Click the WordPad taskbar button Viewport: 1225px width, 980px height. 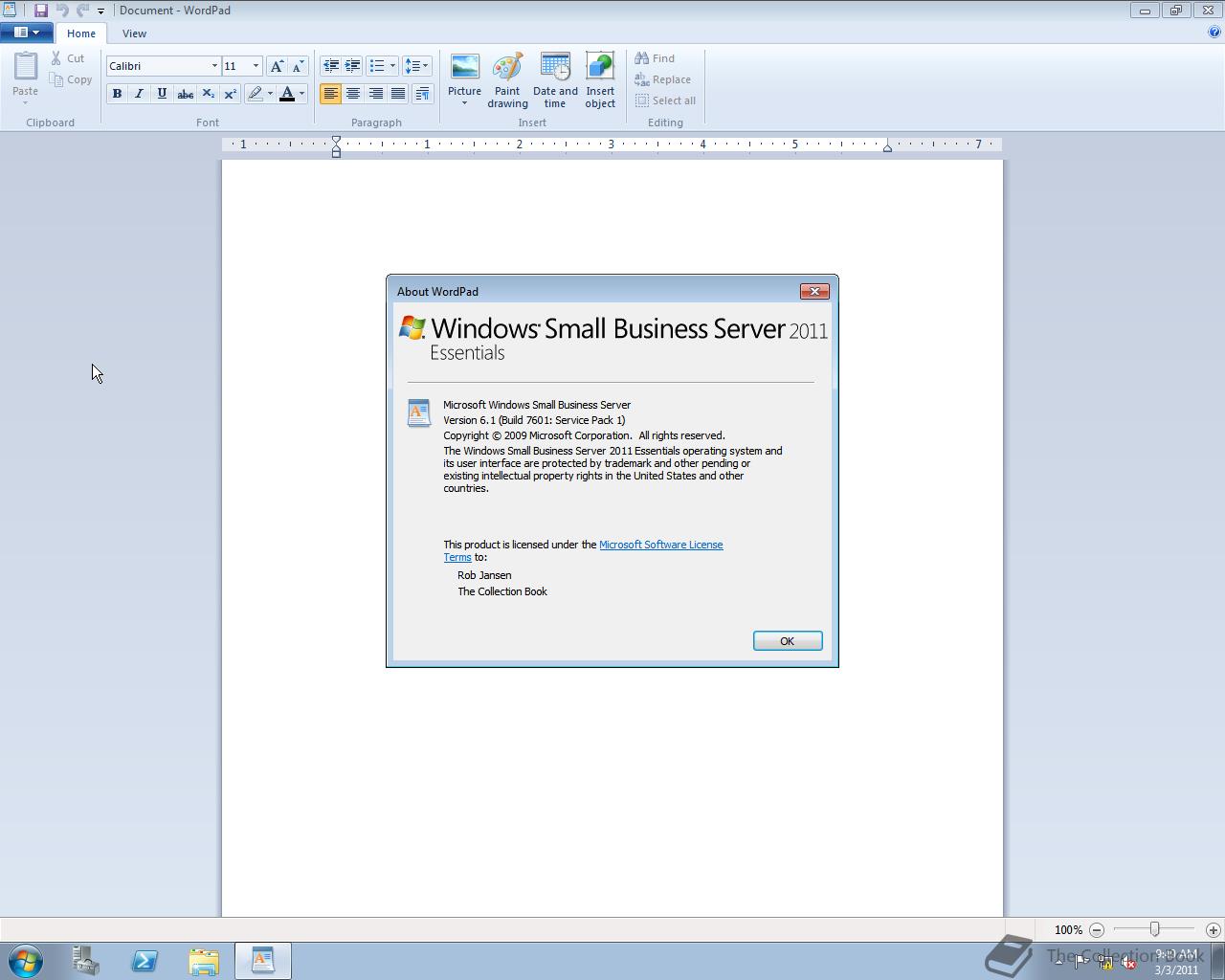point(263,961)
